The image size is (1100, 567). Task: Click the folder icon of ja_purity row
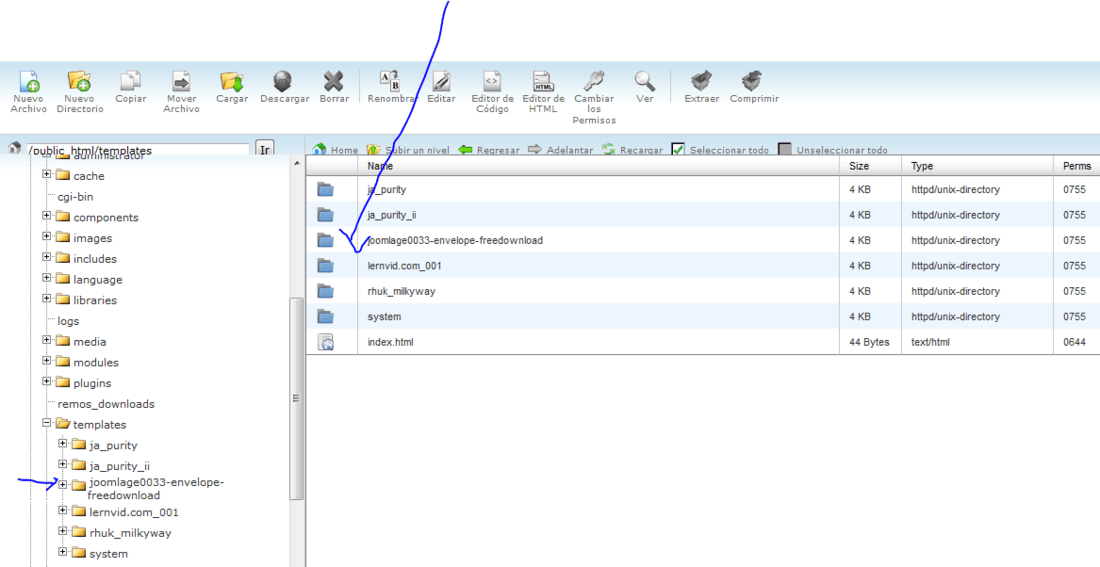tap(326, 189)
